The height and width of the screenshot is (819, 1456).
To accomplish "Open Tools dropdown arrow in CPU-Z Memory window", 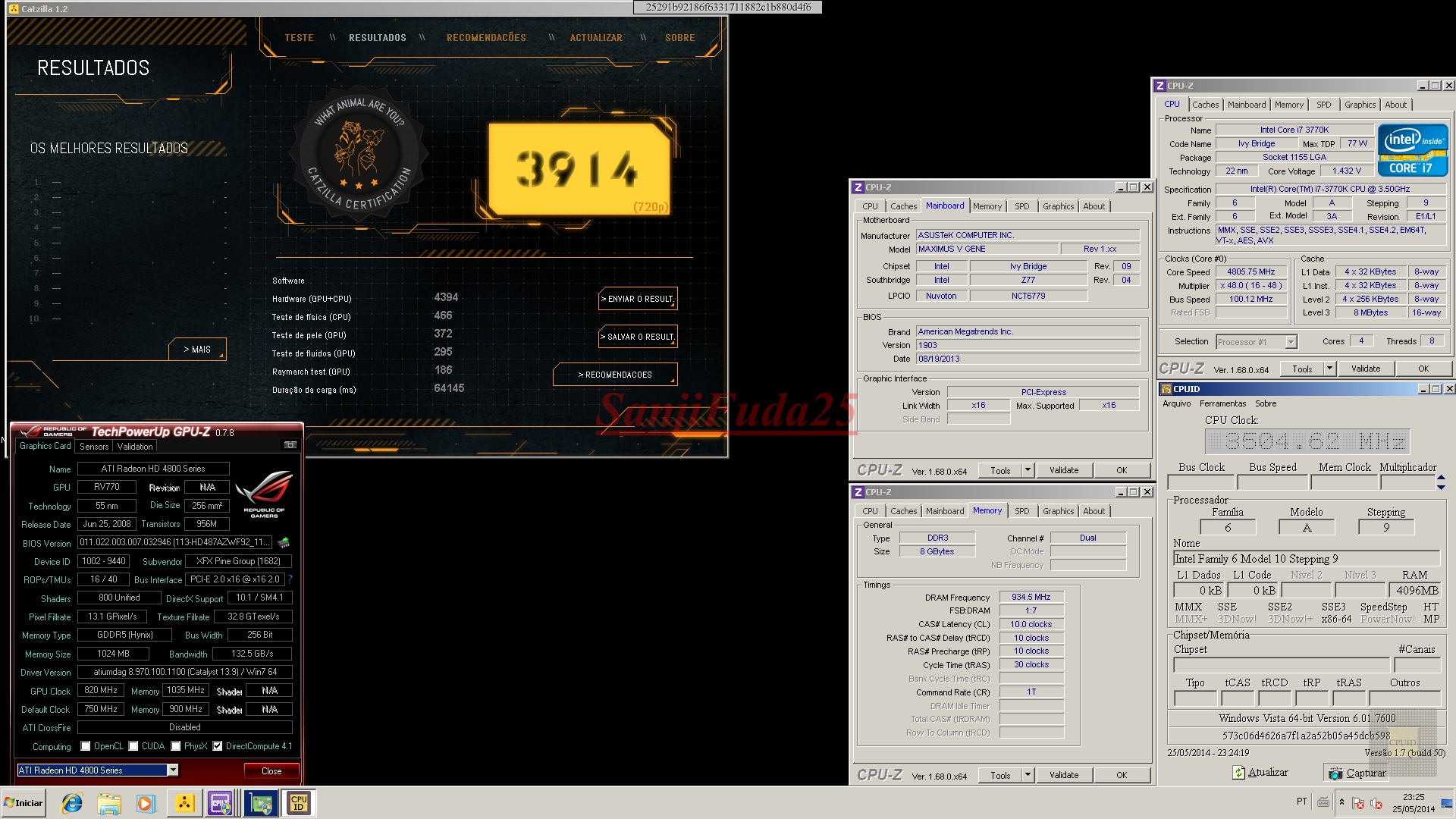I will click(x=1028, y=775).
